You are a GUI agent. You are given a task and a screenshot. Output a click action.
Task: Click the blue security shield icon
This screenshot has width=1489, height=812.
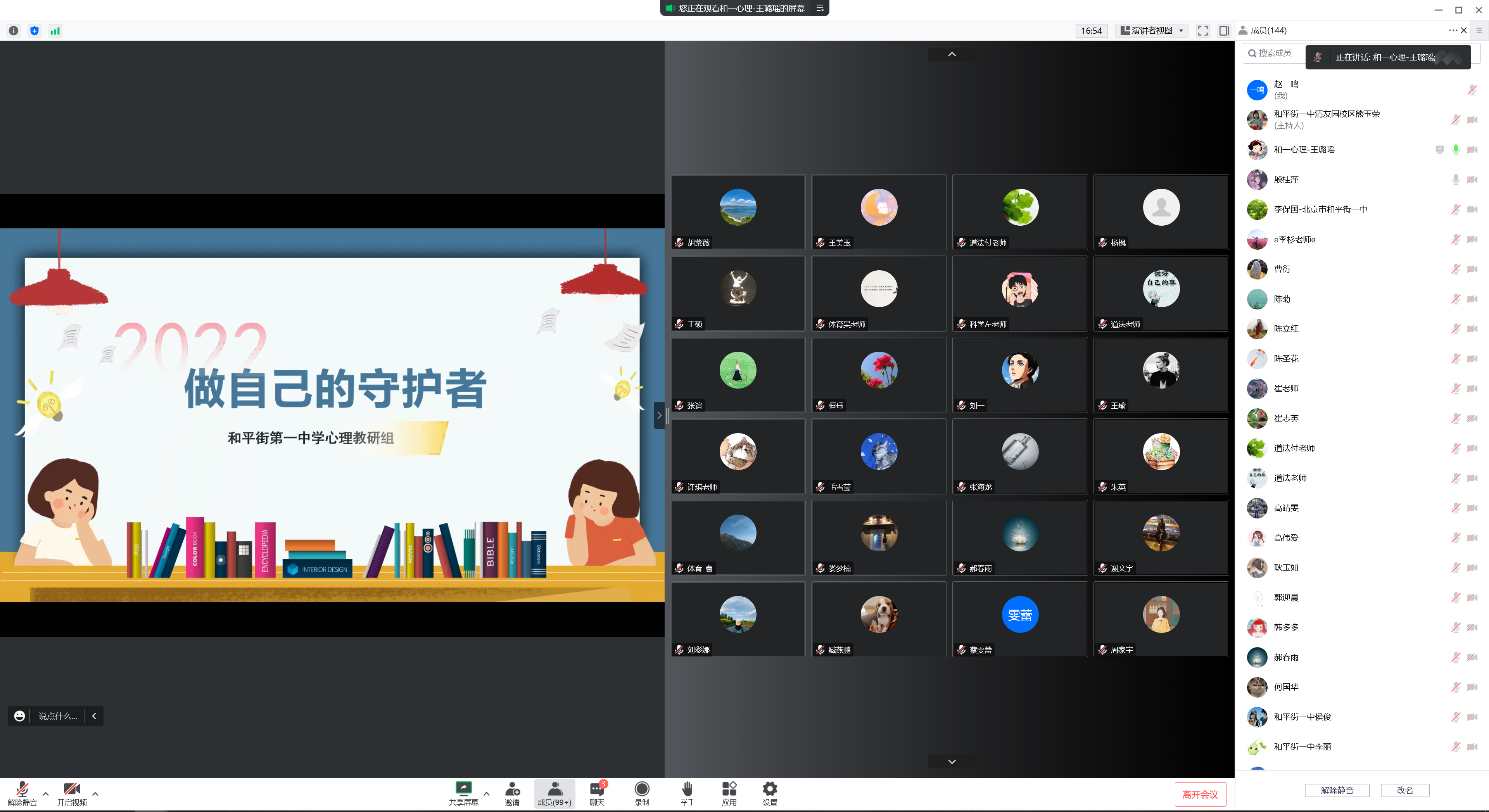(x=35, y=31)
